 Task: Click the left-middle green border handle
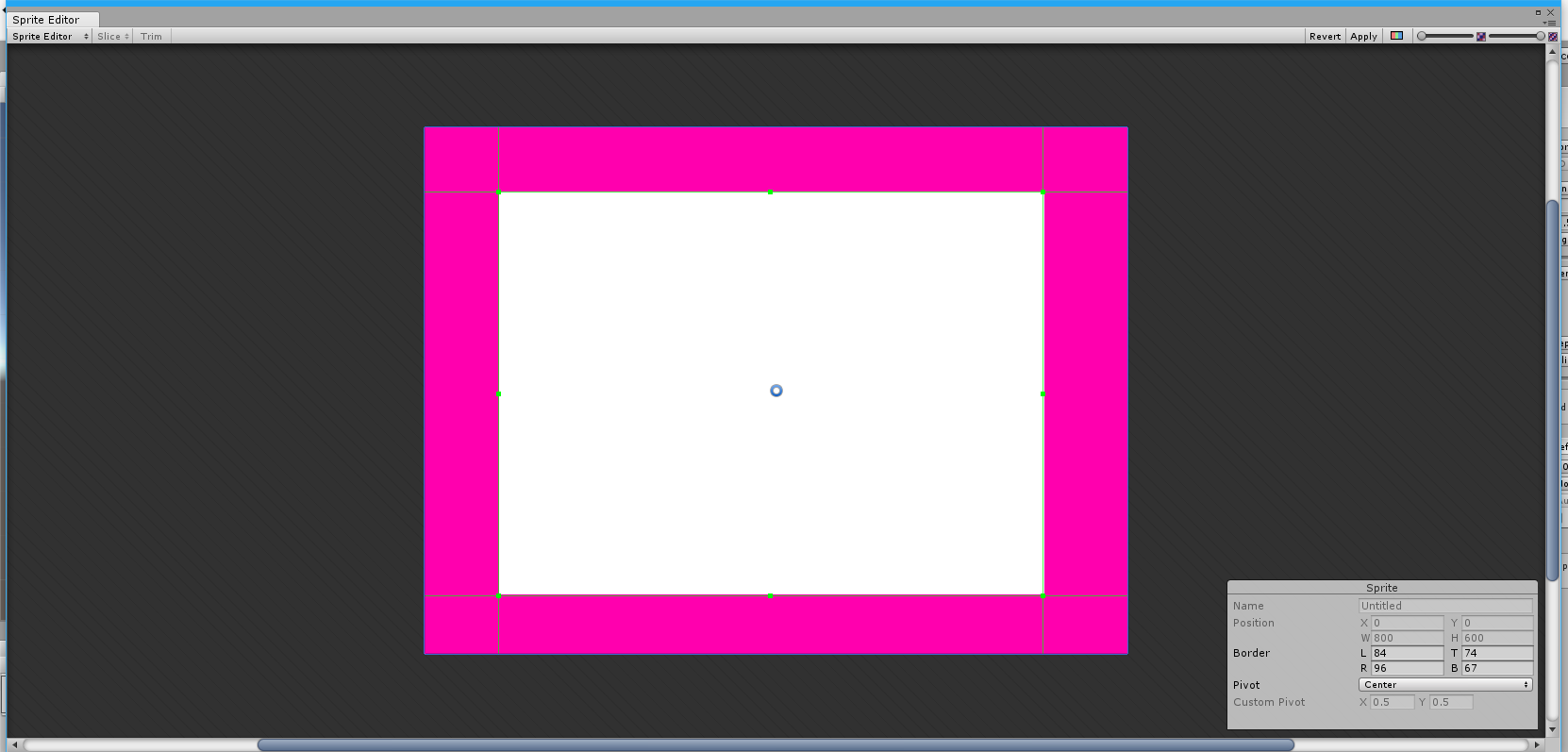[498, 394]
